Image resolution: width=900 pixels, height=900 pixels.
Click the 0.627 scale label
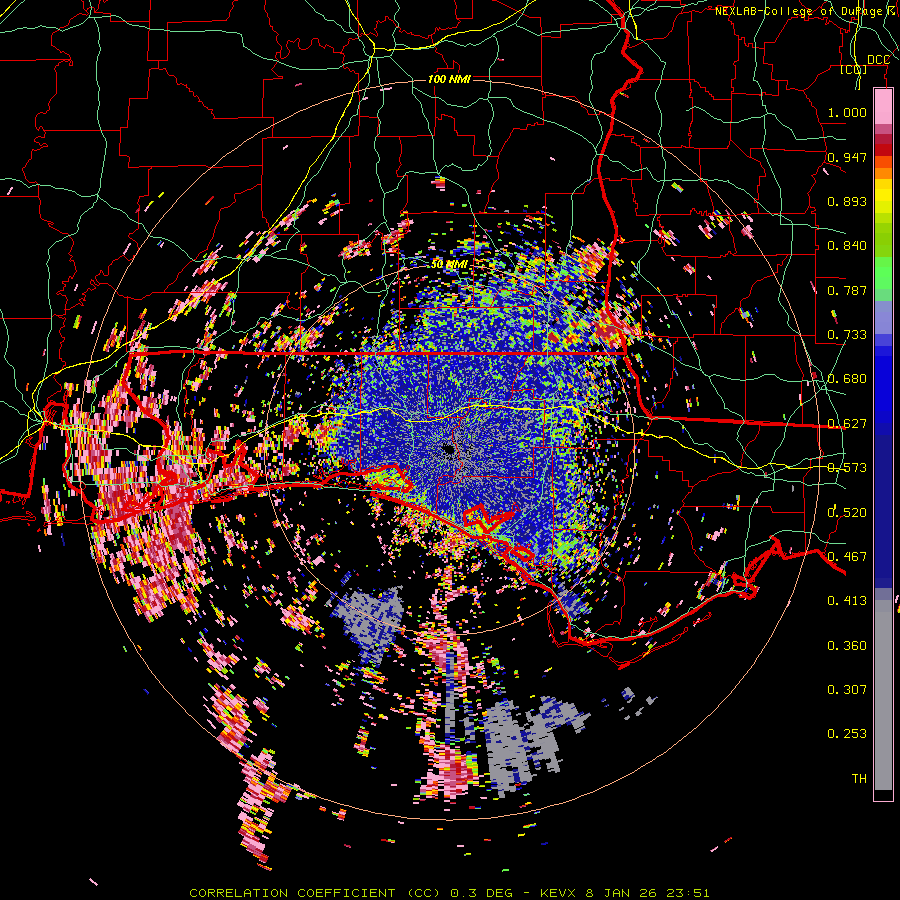(x=847, y=424)
